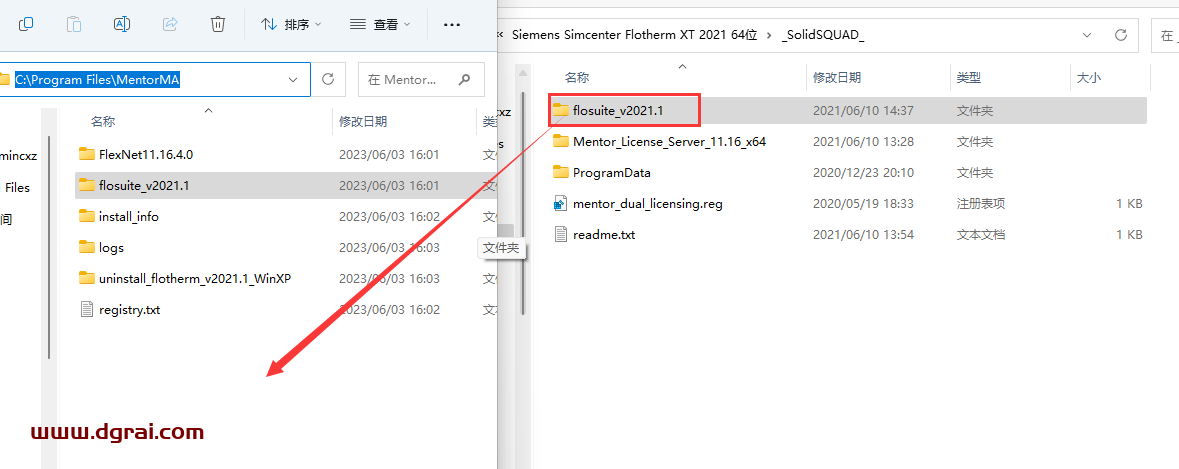1179x469 pixels.
Task: Click the 2020/12/23 20:10 date cell
Action: pyautogui.click(x=863, y=172)
